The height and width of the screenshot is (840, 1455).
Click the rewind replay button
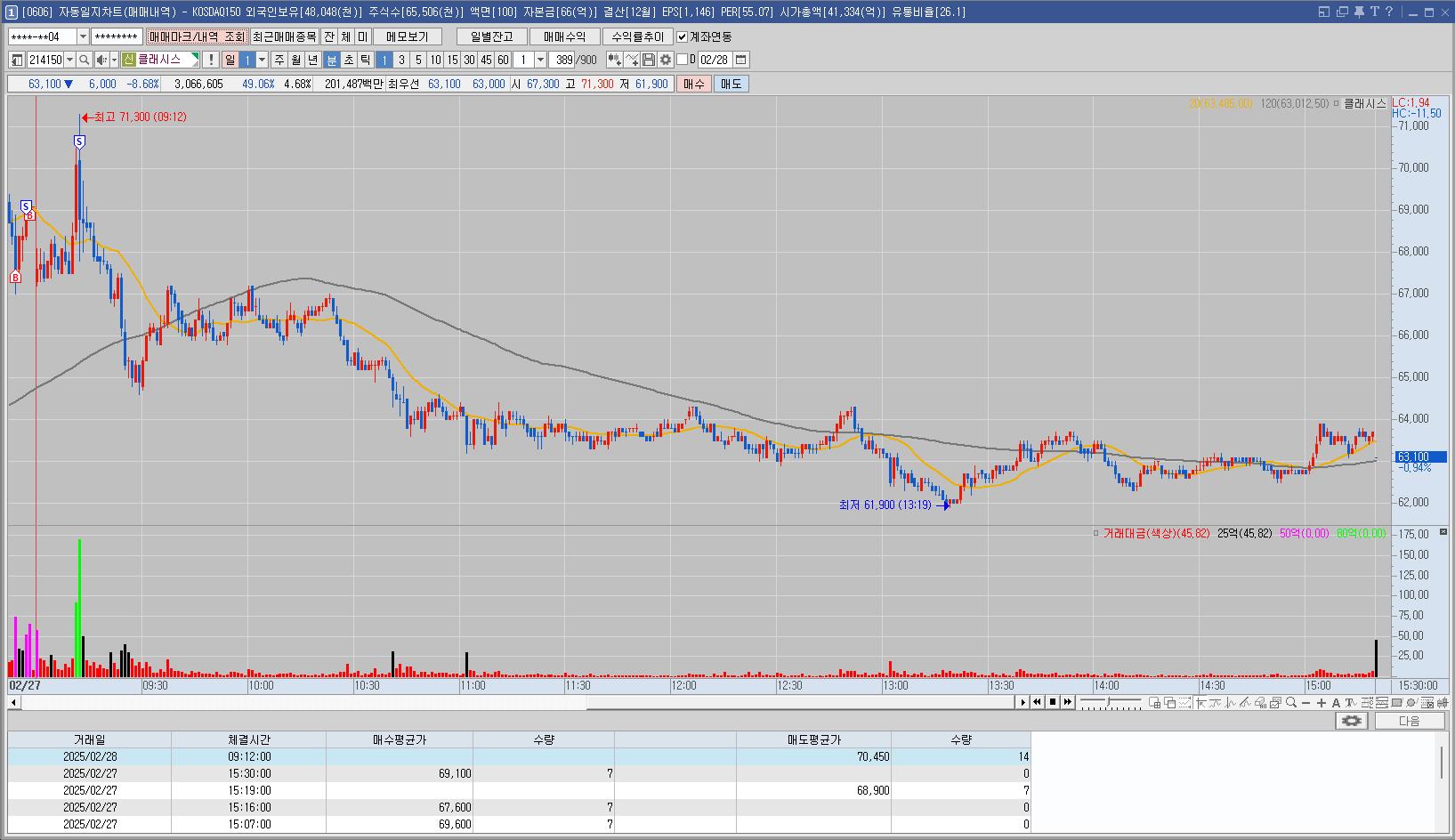tap(1037, 702)
